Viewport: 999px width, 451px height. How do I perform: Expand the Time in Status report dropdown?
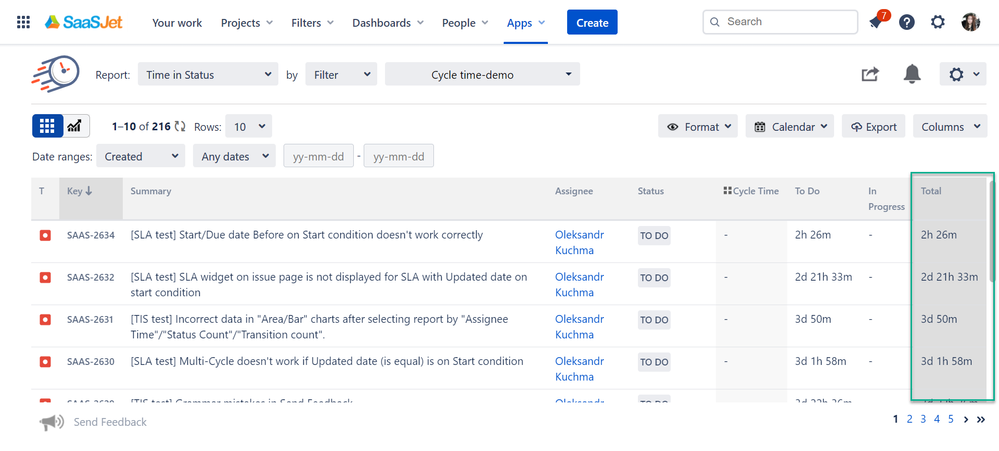point(208,75)
